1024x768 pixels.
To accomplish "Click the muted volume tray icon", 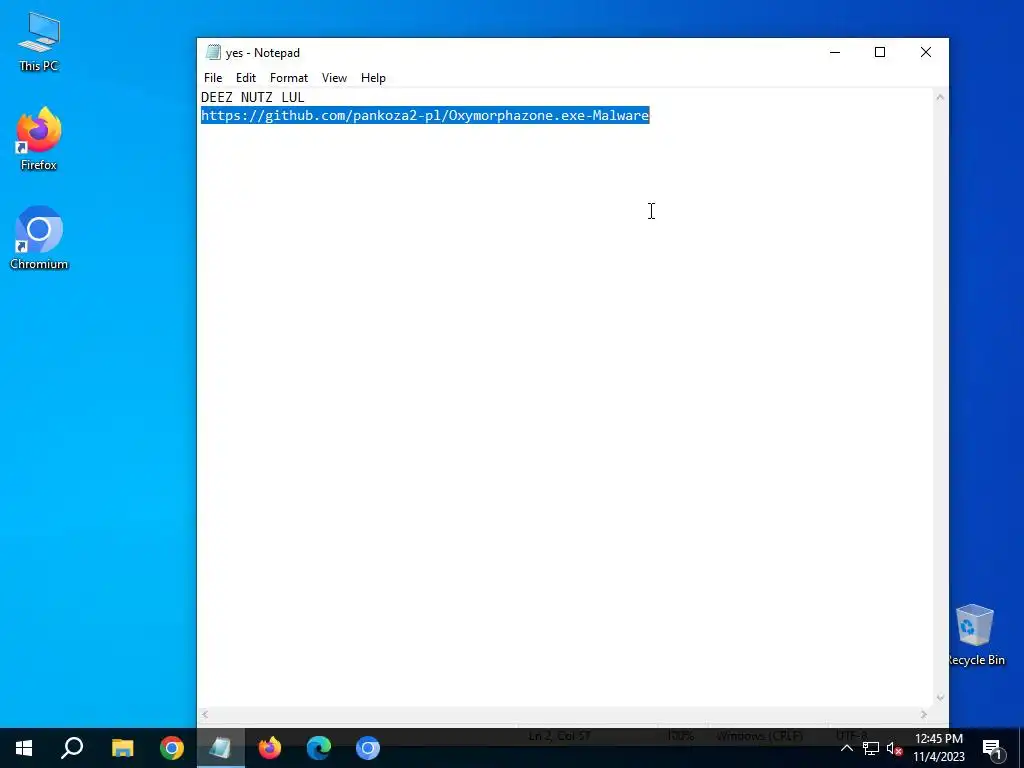I will (894, 748).
